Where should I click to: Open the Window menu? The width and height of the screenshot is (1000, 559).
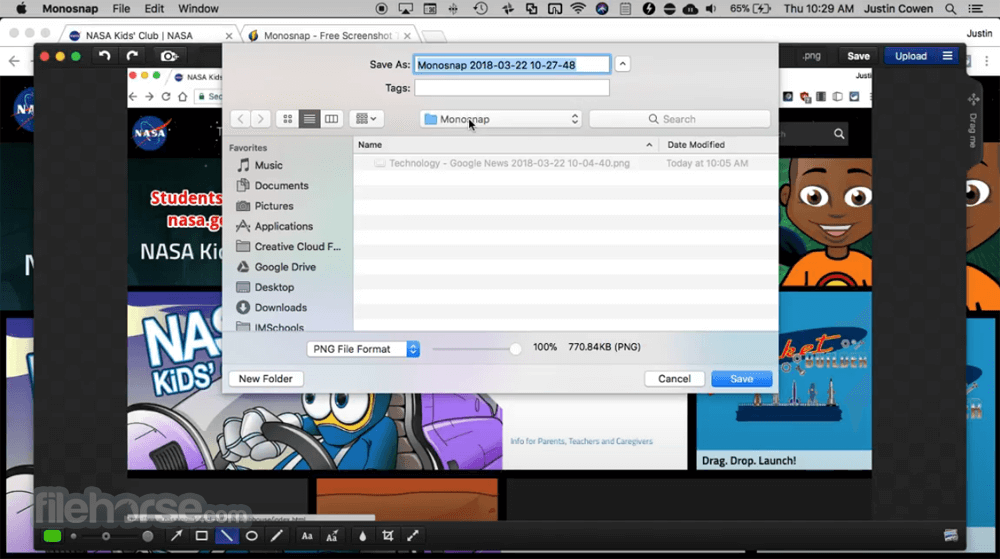(x=198, y=9)
